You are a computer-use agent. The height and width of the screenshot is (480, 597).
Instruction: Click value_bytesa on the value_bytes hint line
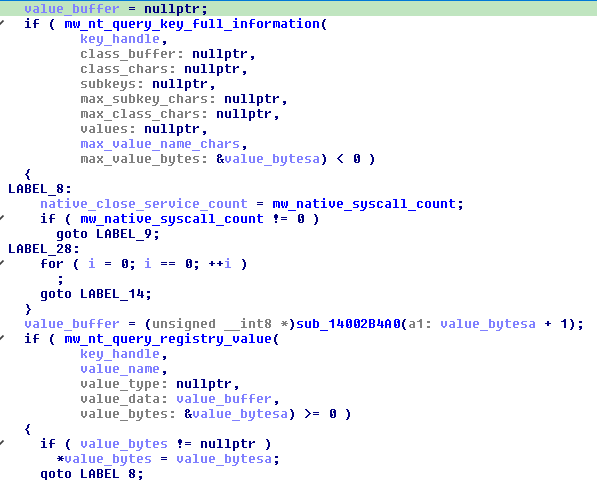[240, 413]
